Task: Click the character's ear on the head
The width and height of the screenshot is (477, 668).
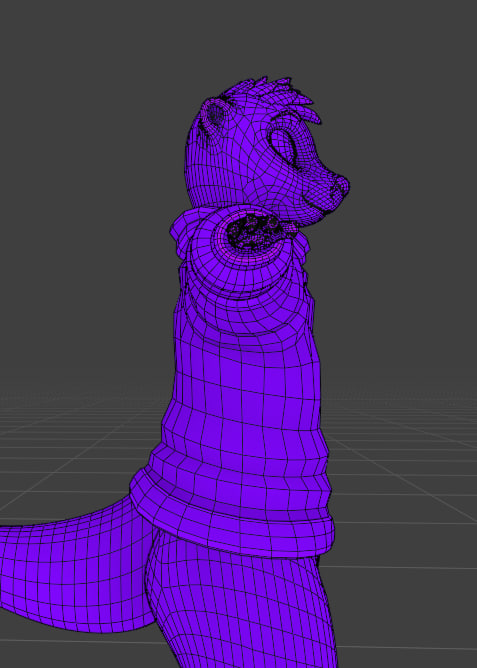Action: click(x=216, y=113)
